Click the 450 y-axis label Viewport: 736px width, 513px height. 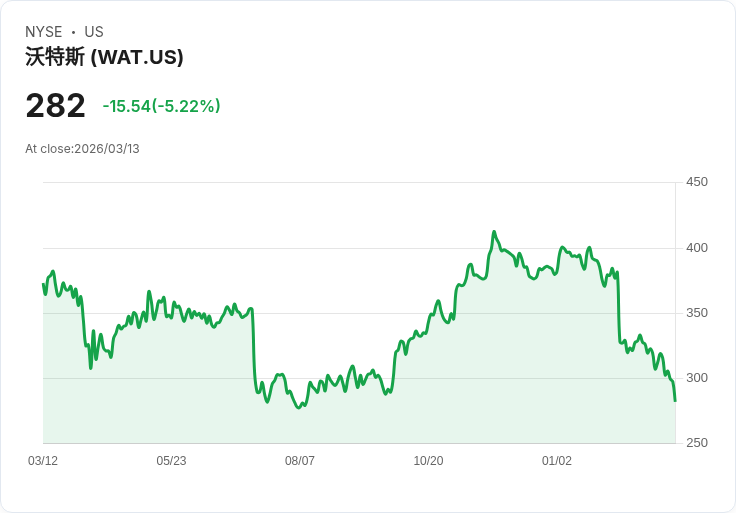(x=696, y=182)
